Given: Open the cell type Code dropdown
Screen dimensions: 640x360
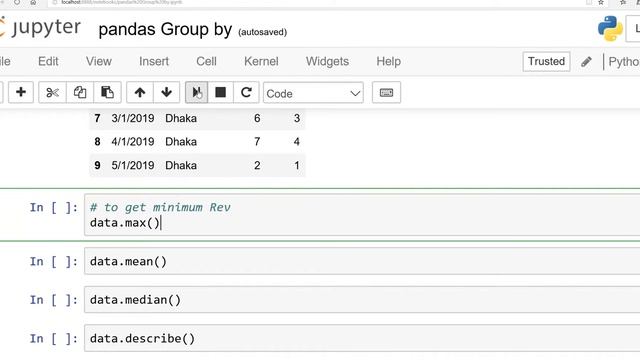Looking at the screenshot, I should click(x=313, y=93).
